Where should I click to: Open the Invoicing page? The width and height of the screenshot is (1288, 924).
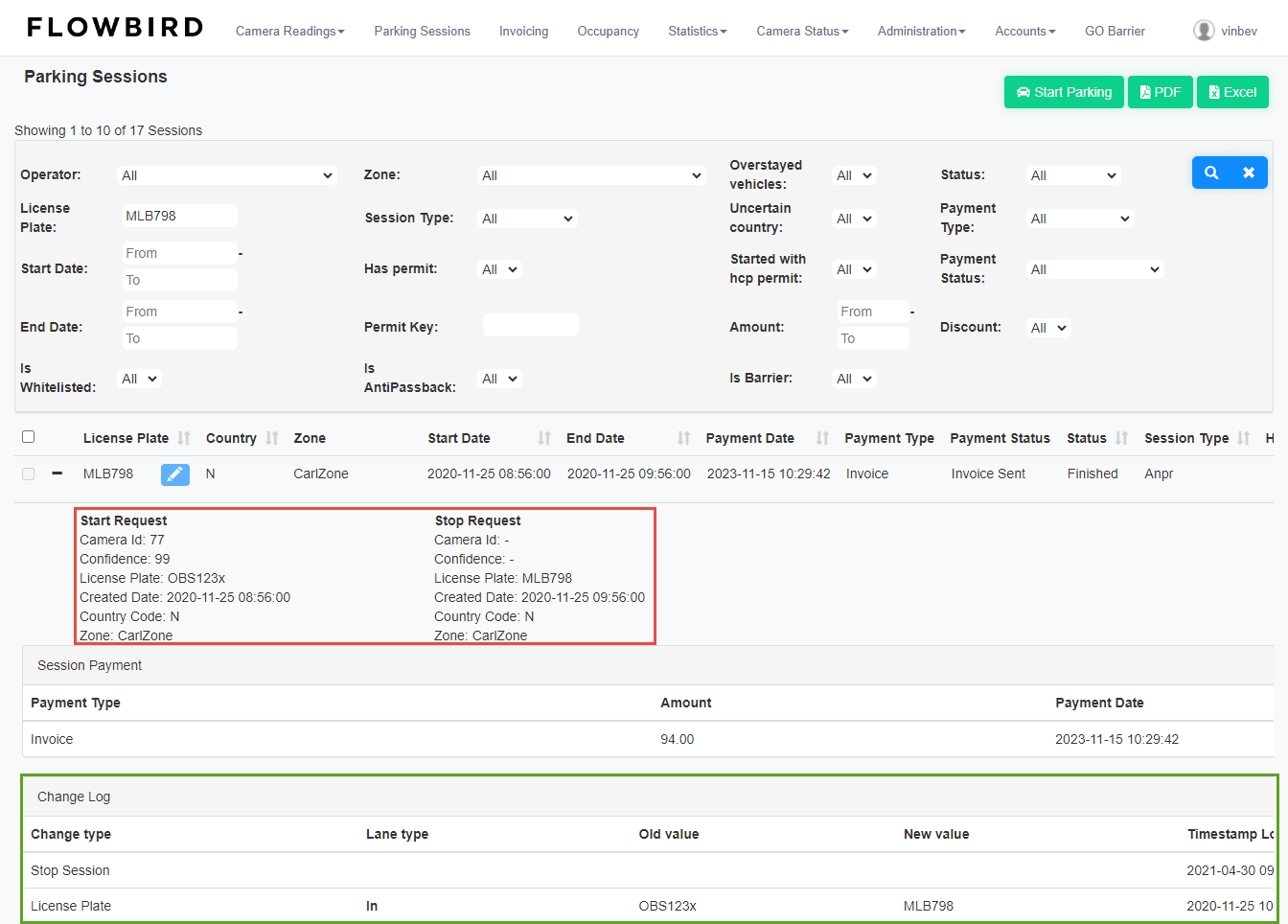point(523,31)
